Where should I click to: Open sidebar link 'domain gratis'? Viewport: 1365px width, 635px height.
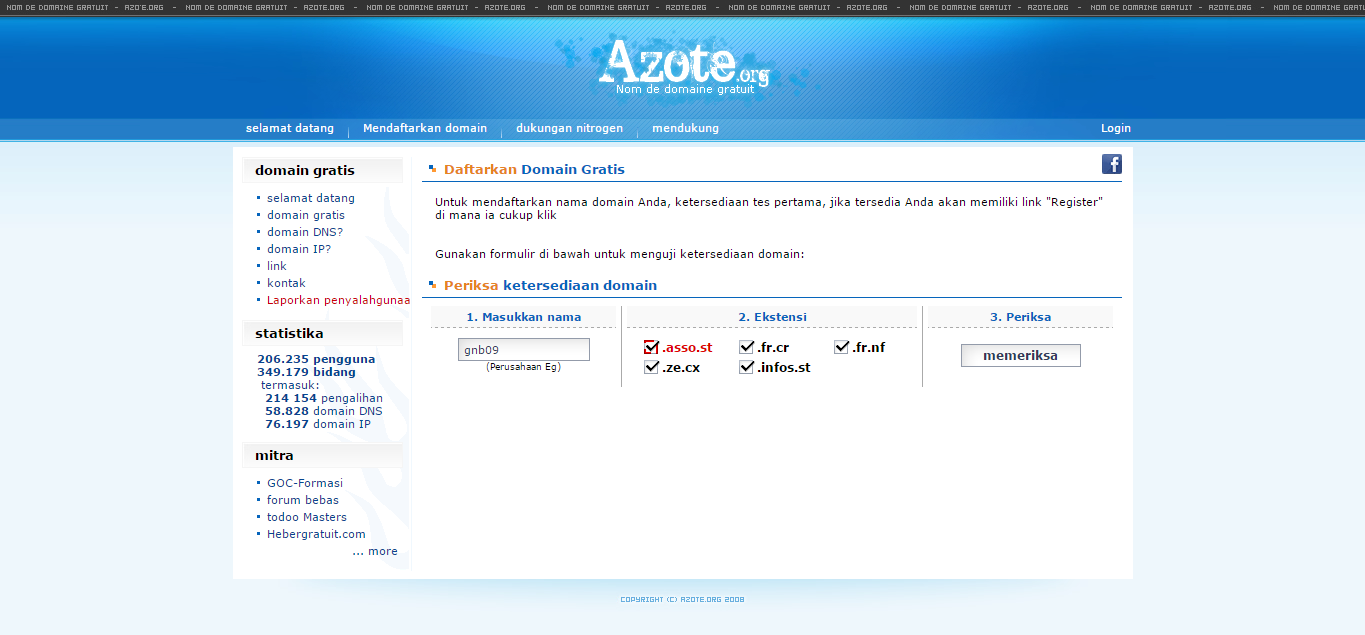point(306,215)
